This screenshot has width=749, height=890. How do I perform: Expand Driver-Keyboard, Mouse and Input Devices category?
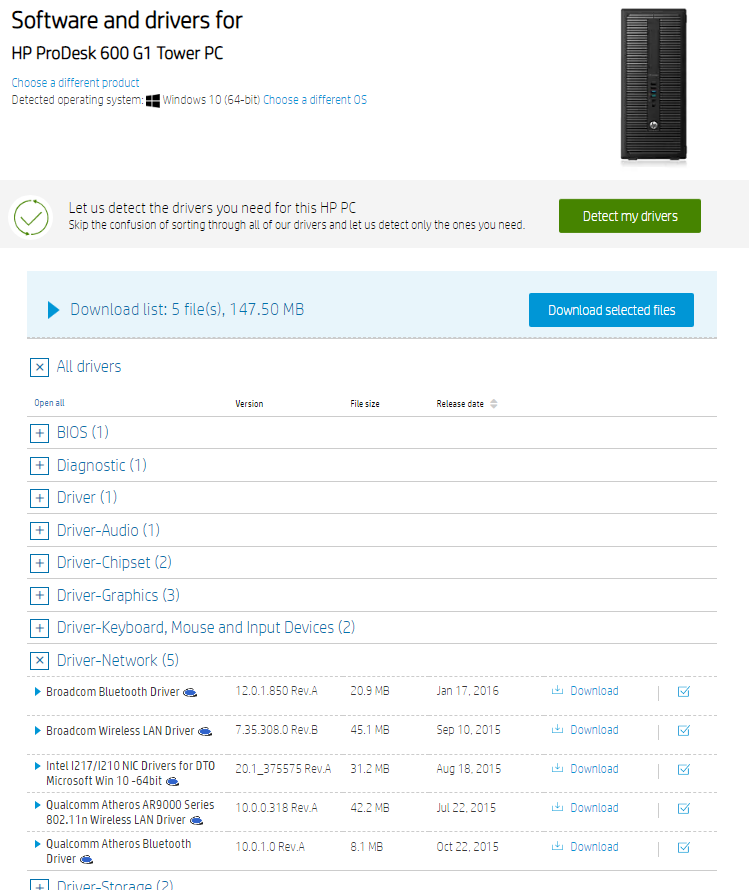(x=39, y=628)
